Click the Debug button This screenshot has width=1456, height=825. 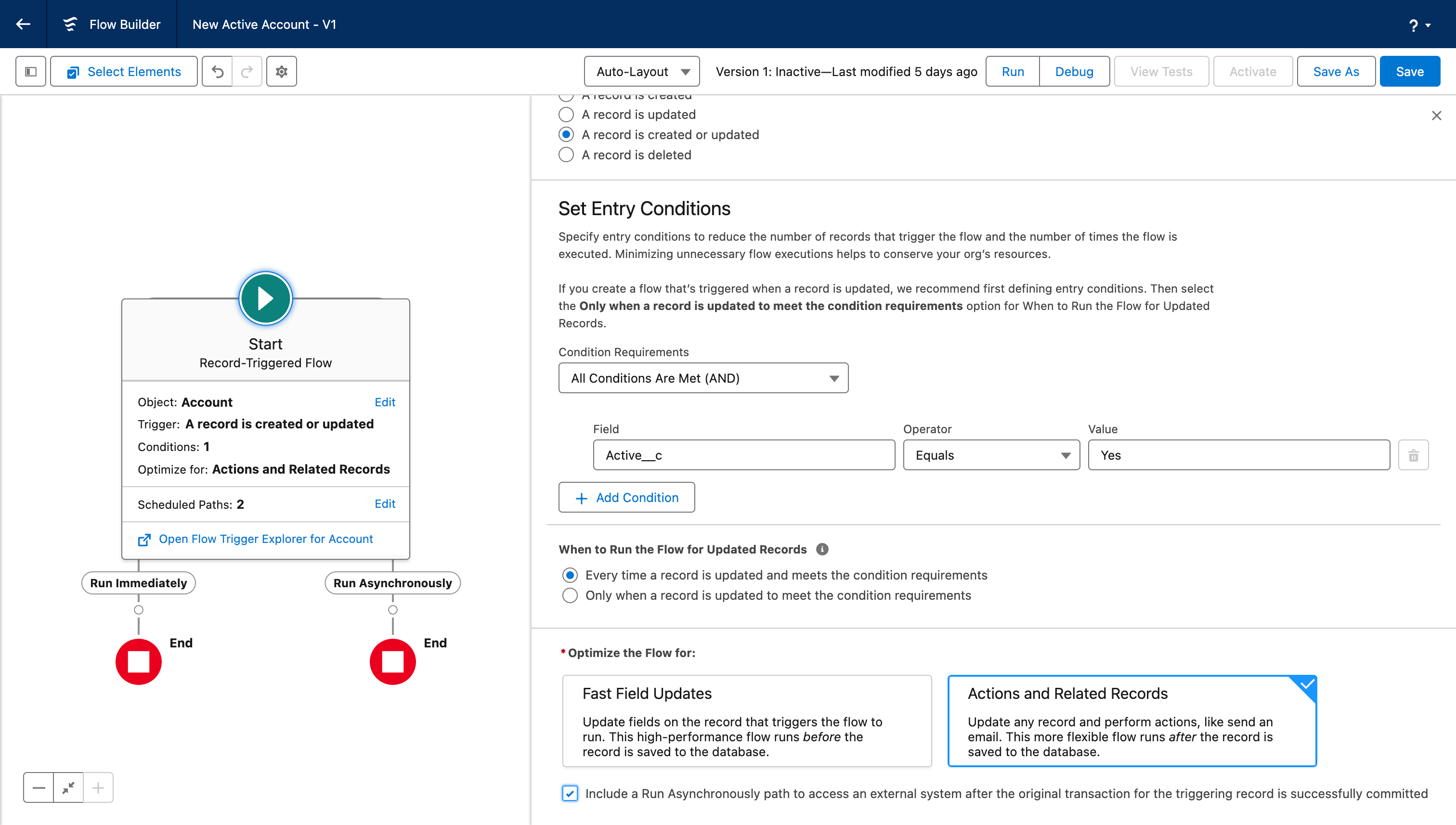pos(1074,71)
